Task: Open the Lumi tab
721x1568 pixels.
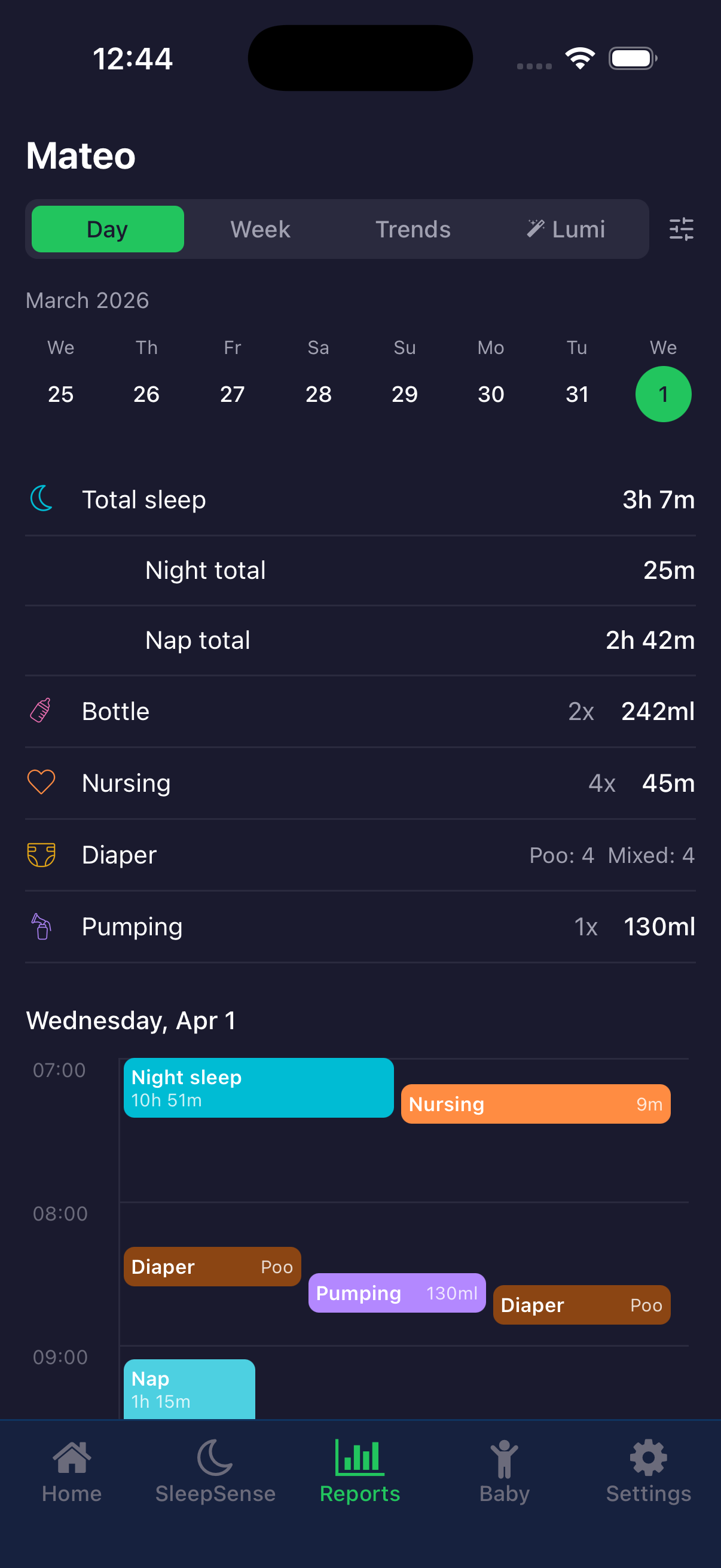Action: pos(566,229)
